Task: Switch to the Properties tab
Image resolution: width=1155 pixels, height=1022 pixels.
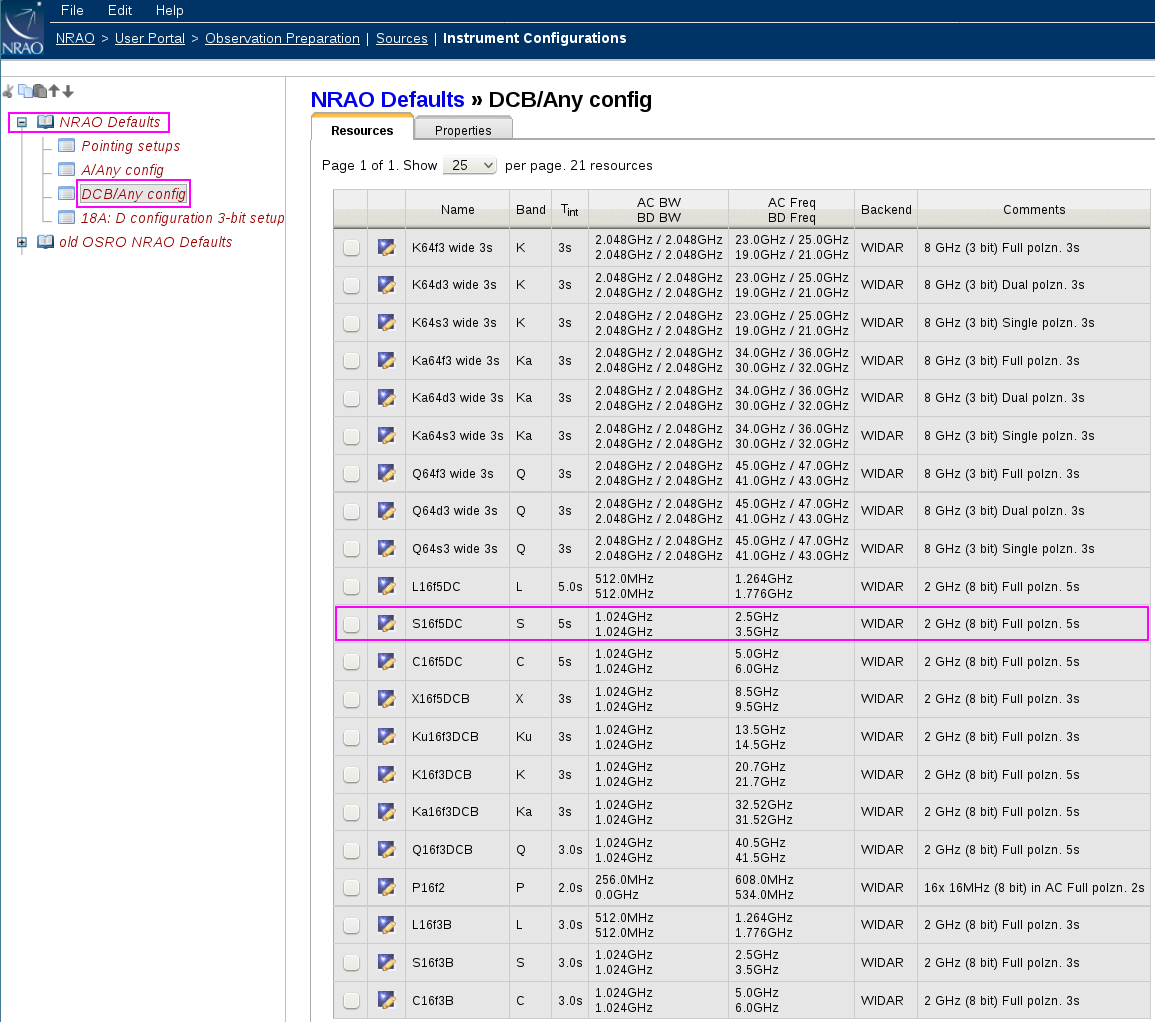Action: click(x=463, y=130)
